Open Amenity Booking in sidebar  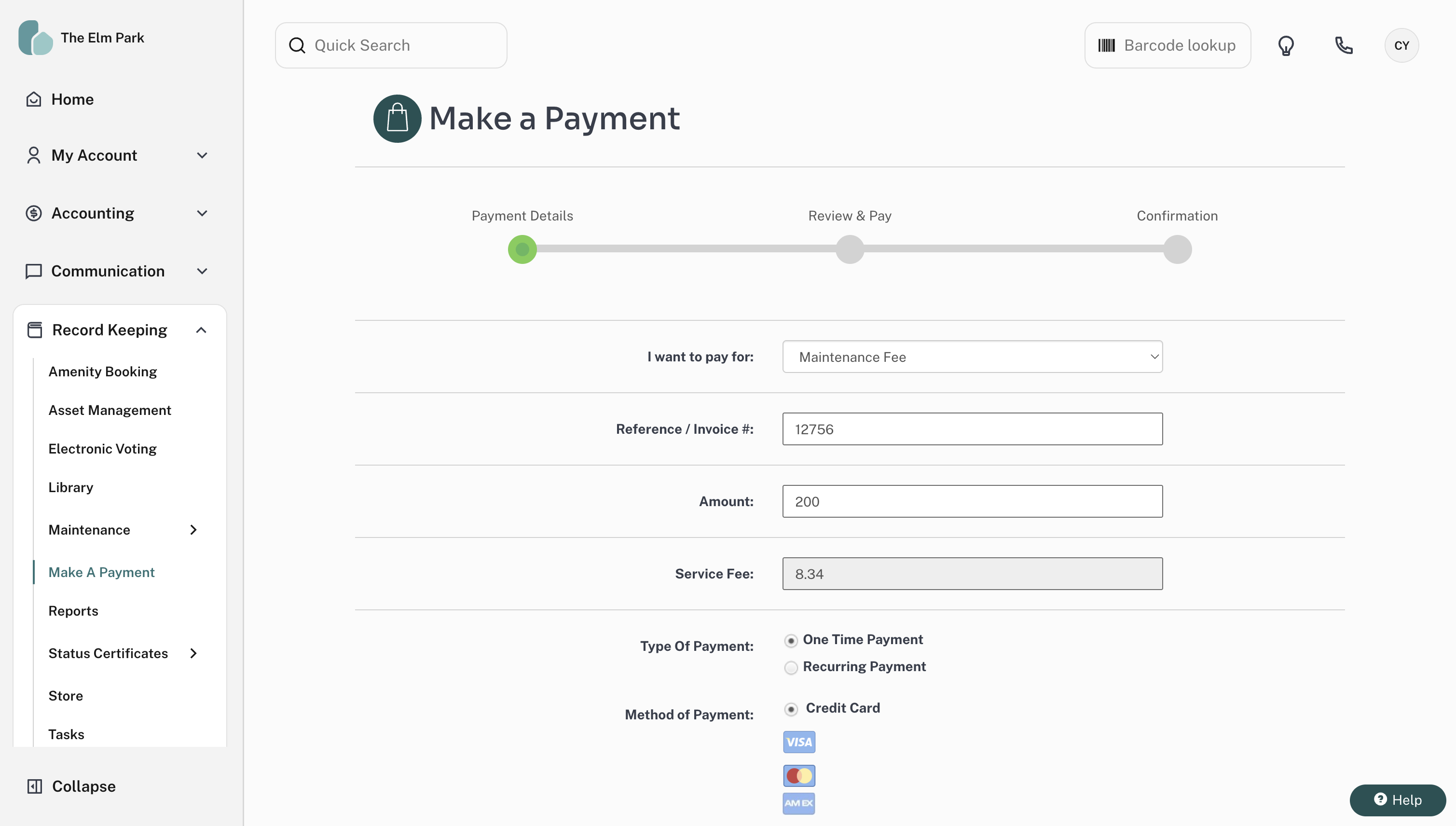(x=103, y=372)
